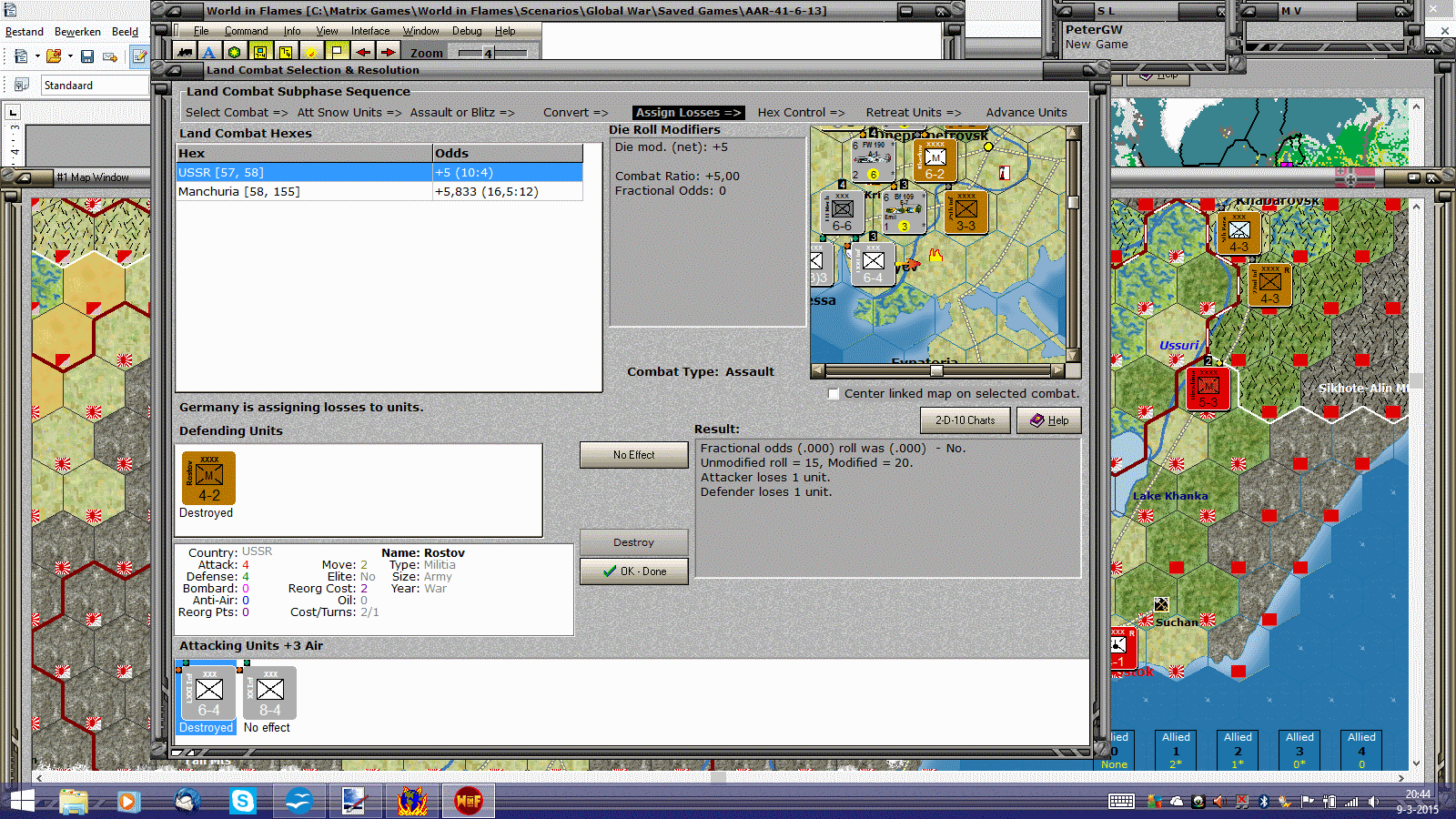The height and width of the screenshot is (819, 1456).
Task: Open File Explorer from the taskbar
Action: tap(74, 801)
